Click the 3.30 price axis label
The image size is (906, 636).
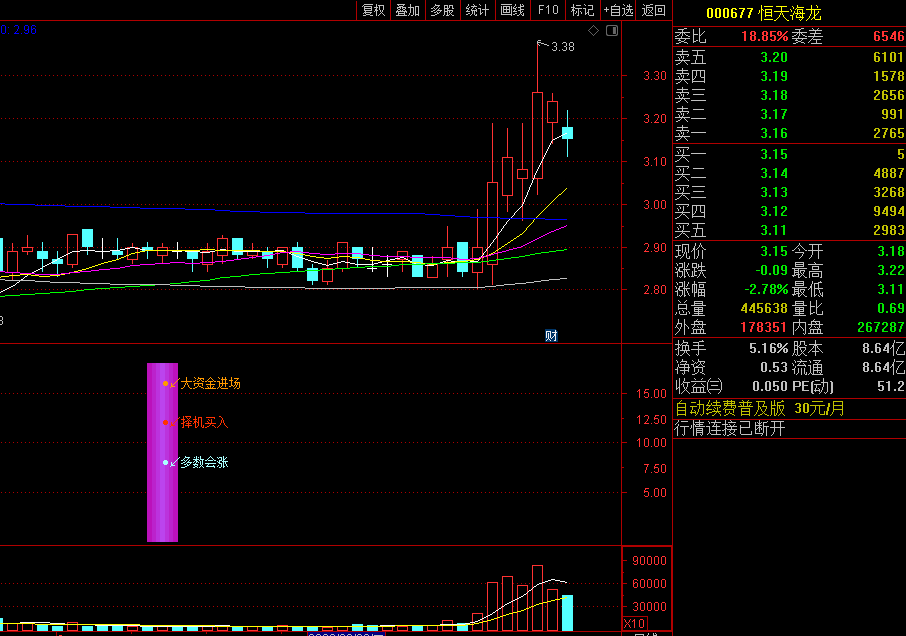[655, 76]
